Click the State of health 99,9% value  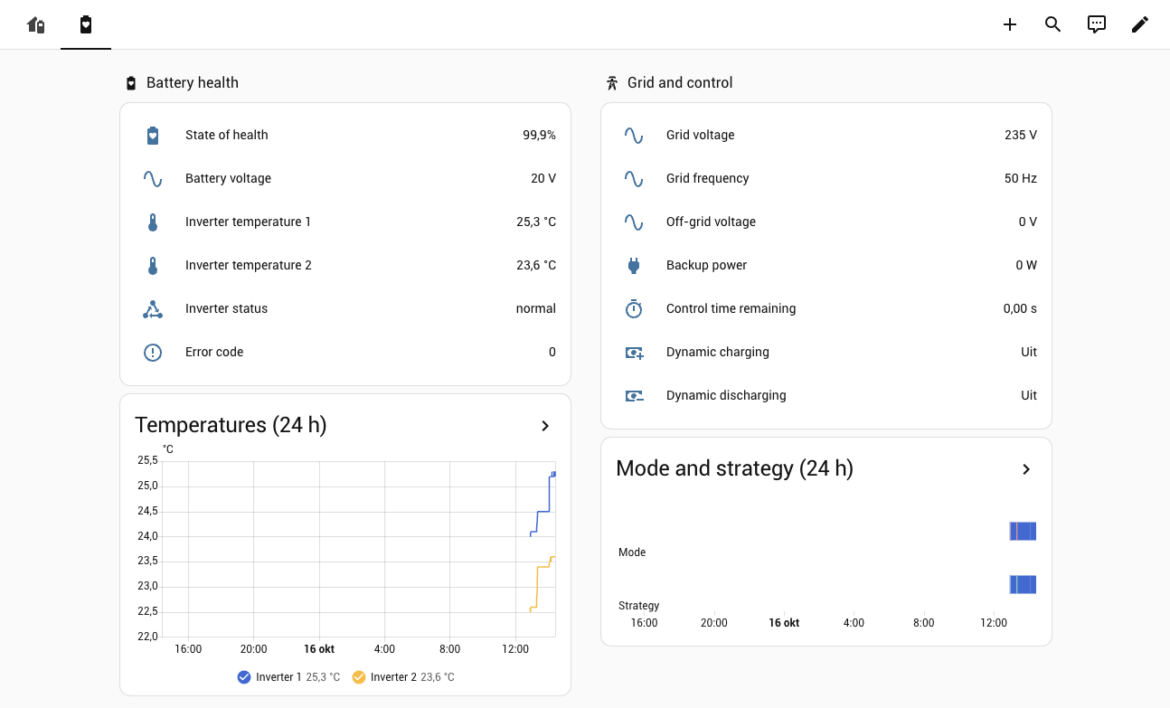[539, 135]
